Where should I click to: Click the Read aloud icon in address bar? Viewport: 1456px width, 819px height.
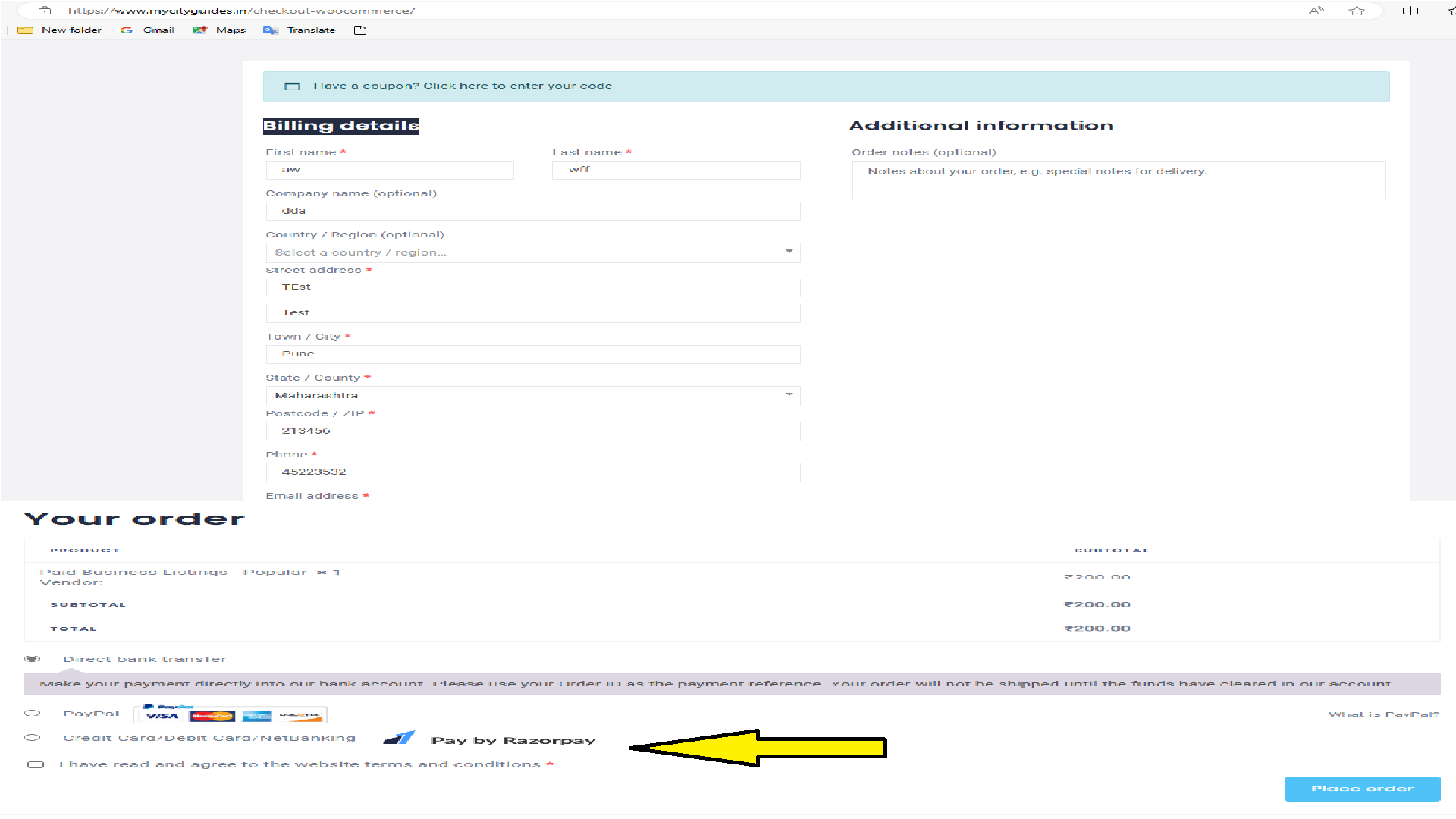pyautogui.click(x=1316, y=11)
